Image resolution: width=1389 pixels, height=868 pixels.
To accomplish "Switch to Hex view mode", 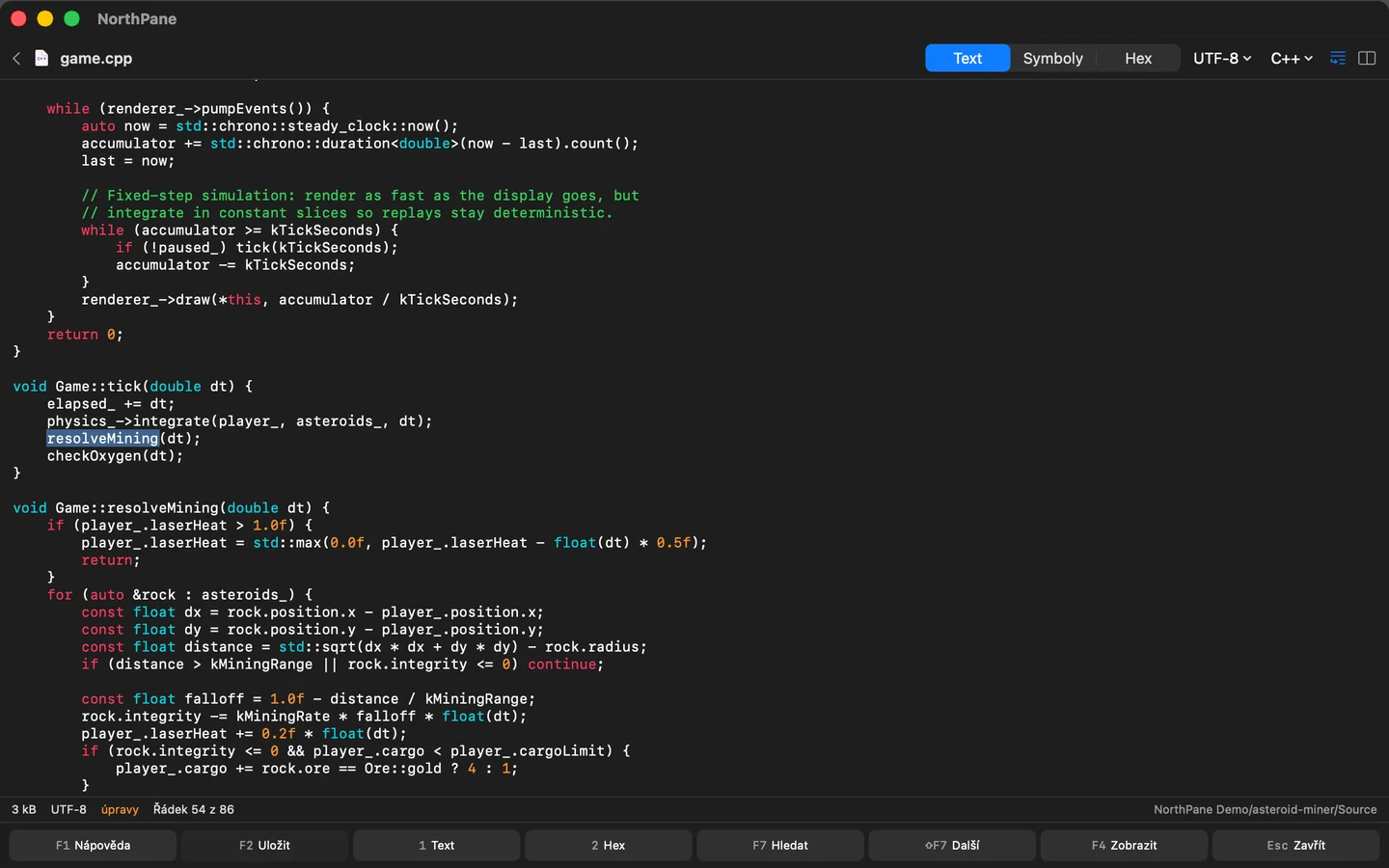I will (1138, 58).
